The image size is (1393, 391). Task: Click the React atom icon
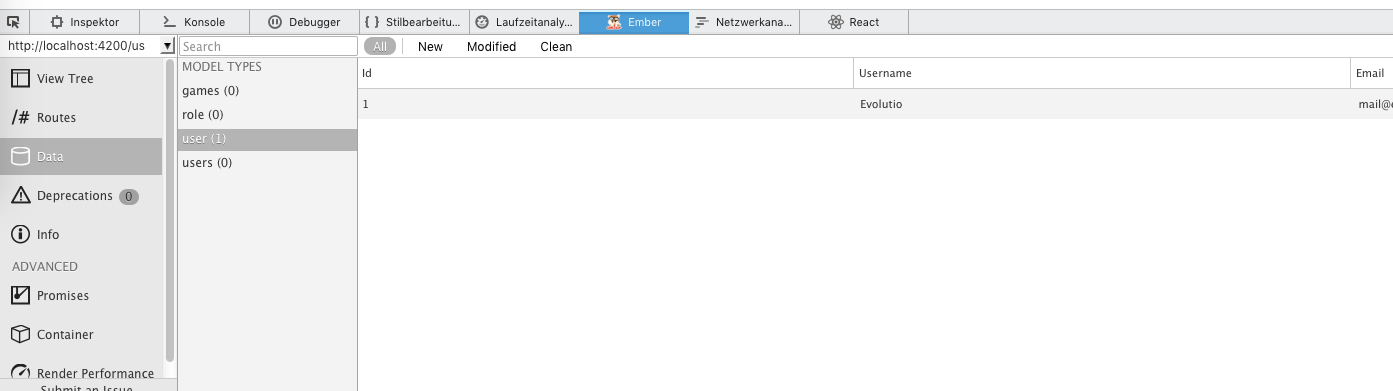click(x=836, y=22)
